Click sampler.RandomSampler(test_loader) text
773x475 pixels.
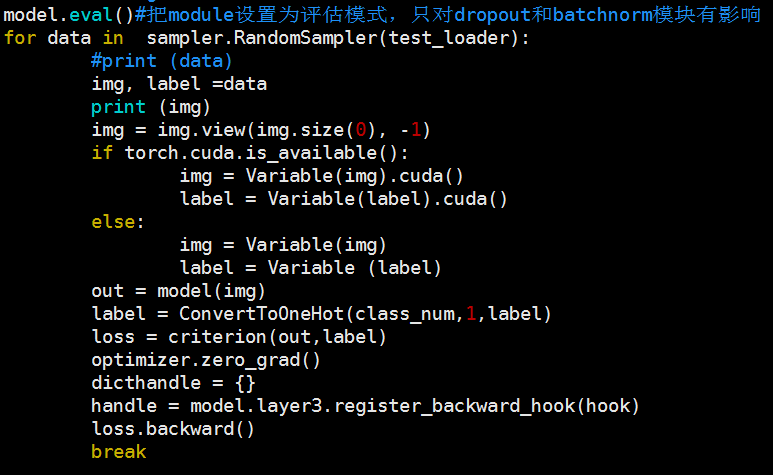point(337,38)
